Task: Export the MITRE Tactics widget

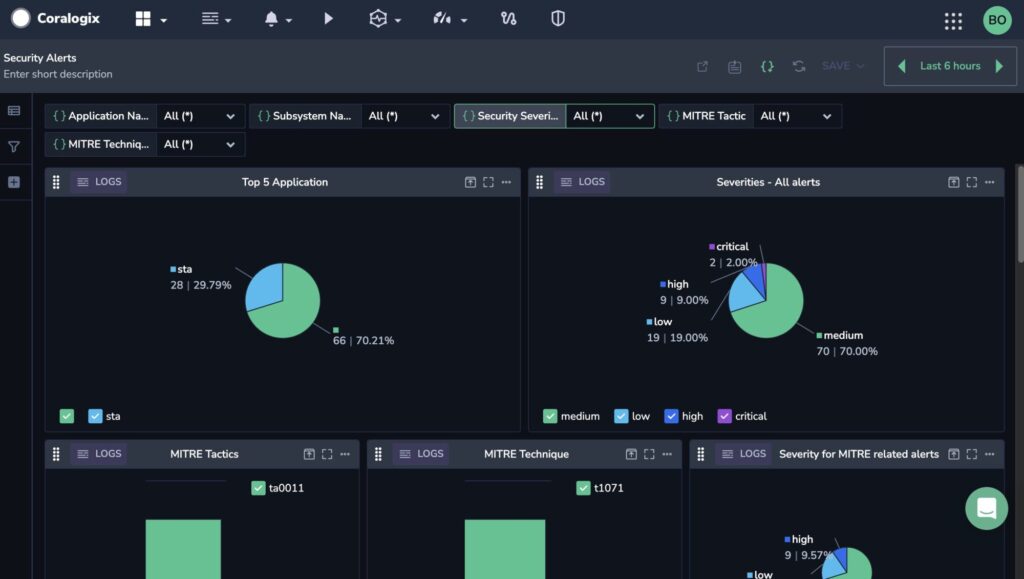Action: (x=309, y=454)
